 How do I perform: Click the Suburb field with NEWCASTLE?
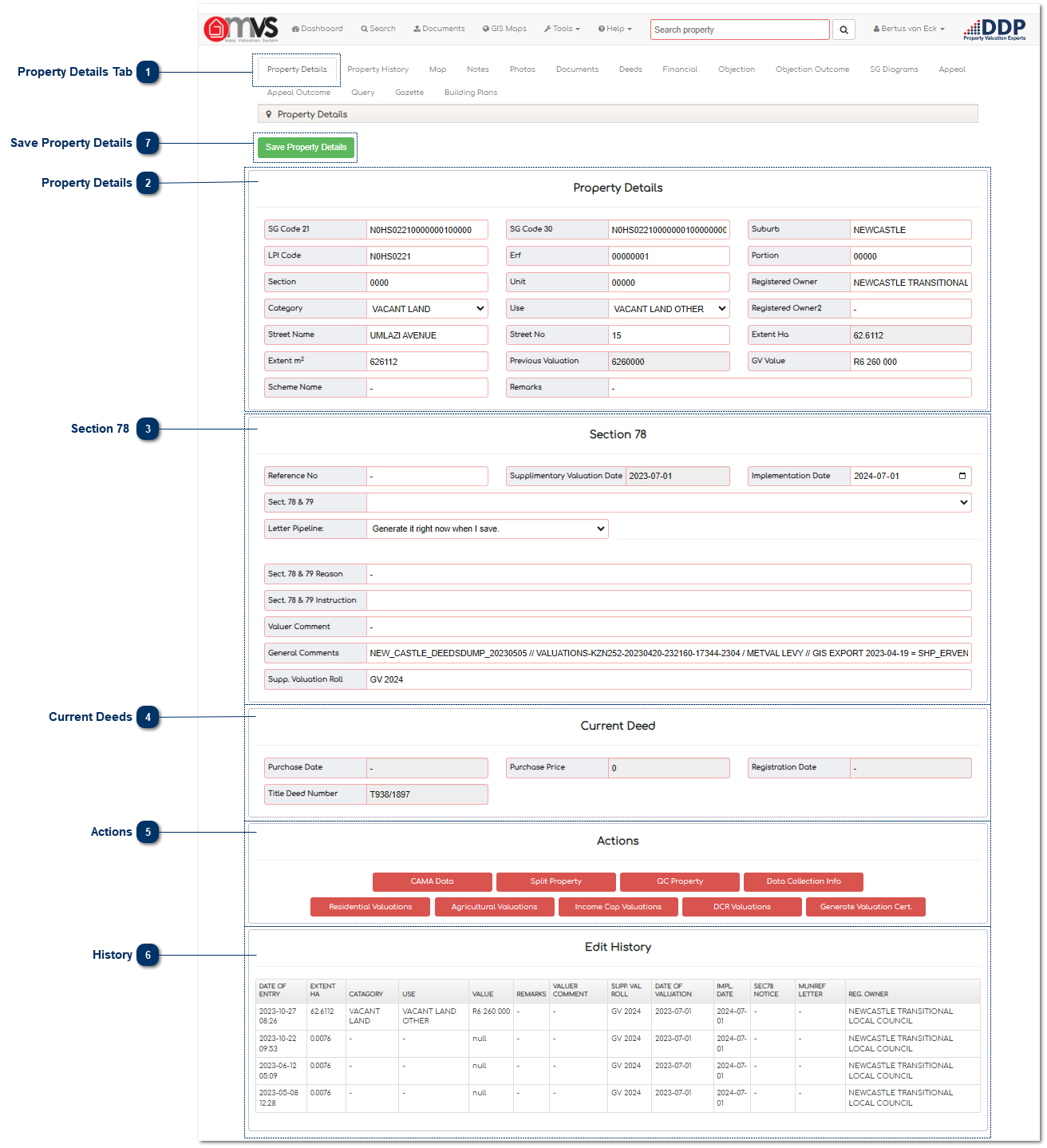[x=911, y=230]
